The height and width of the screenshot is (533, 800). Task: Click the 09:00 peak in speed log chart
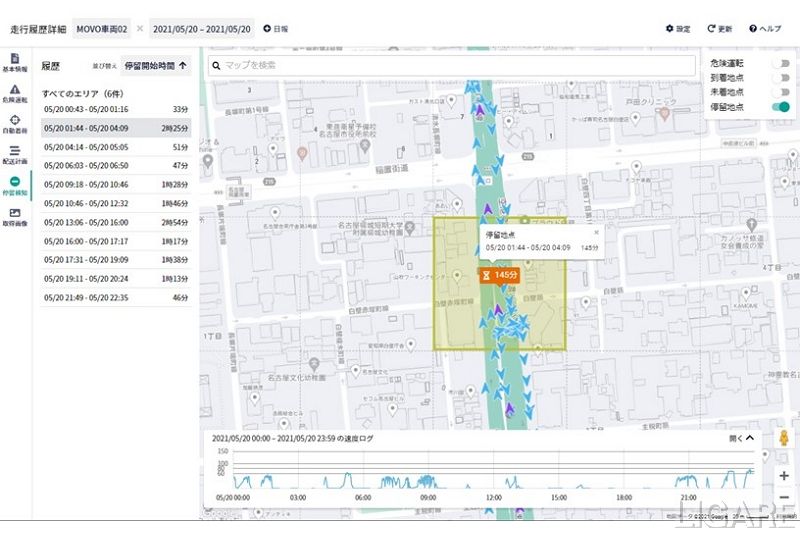coord(428,477)
